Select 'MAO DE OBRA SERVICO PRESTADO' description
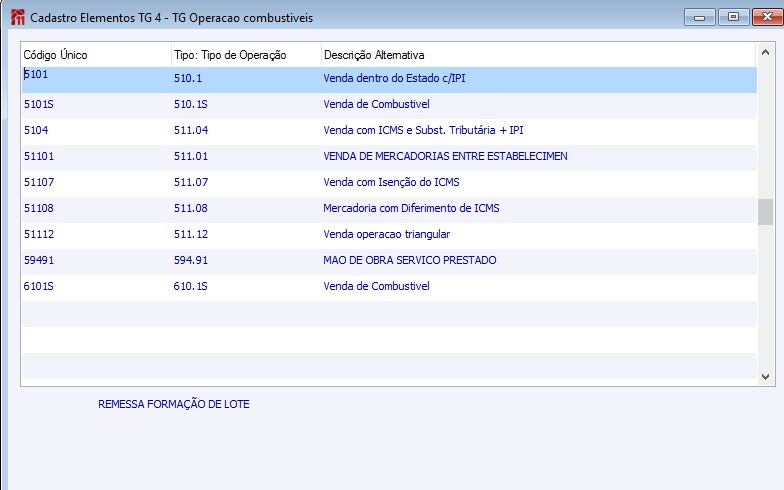This screenshot has width=784, height=490. [x=410, y=260]
